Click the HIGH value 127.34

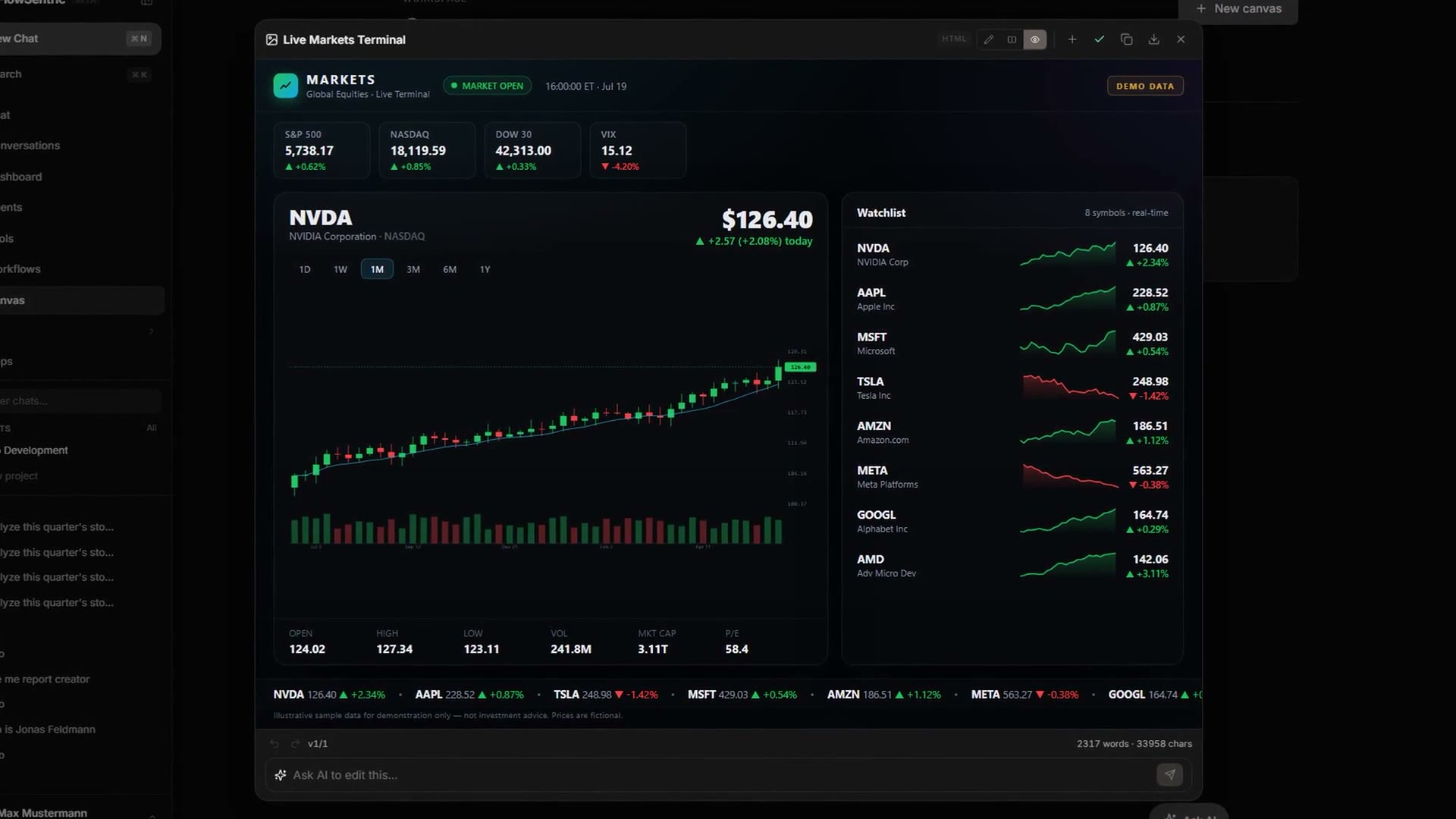pyautogui.click(x=394, y=649)
